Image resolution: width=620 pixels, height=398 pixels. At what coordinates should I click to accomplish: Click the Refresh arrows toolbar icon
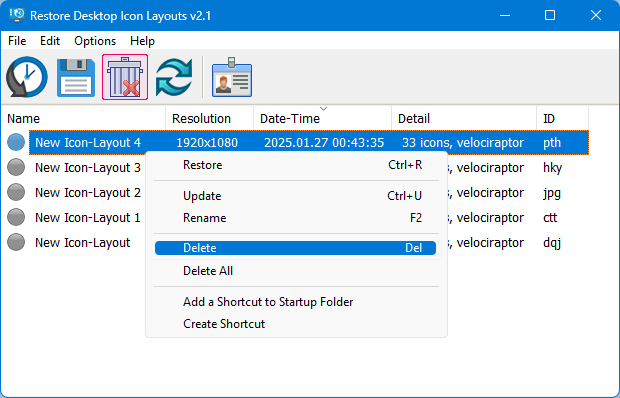pyautogui.click(x=174, y=77)
